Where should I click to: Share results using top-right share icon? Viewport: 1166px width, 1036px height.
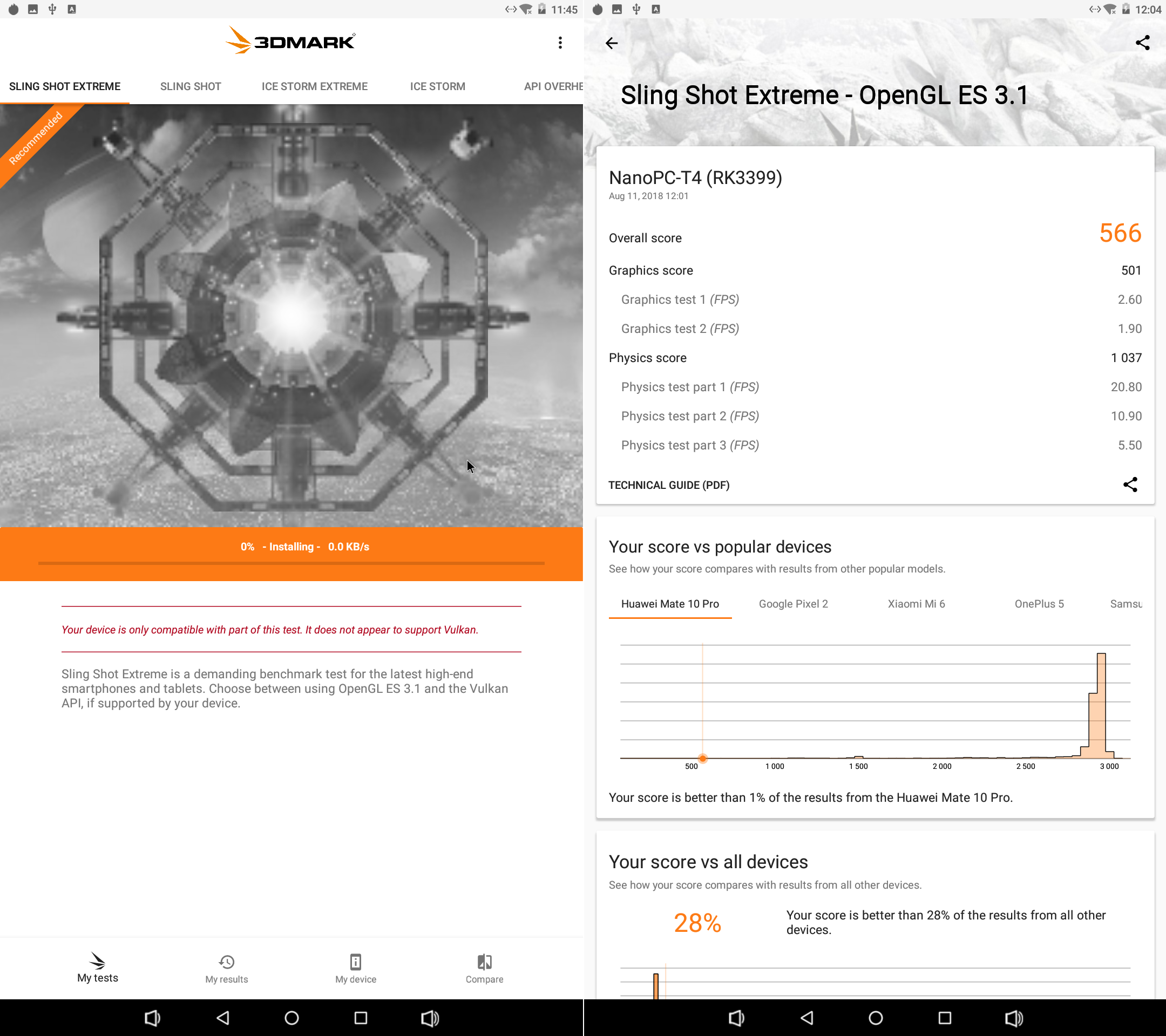1143,43
